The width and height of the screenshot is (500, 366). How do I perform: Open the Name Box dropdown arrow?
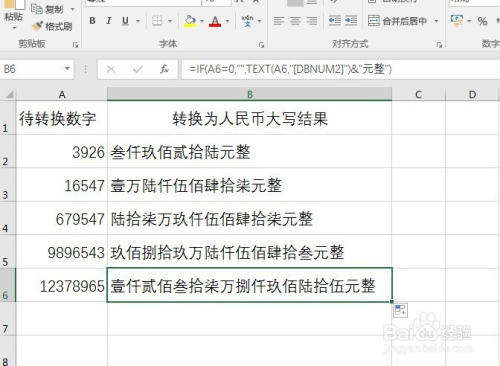(x=67, y=69)
